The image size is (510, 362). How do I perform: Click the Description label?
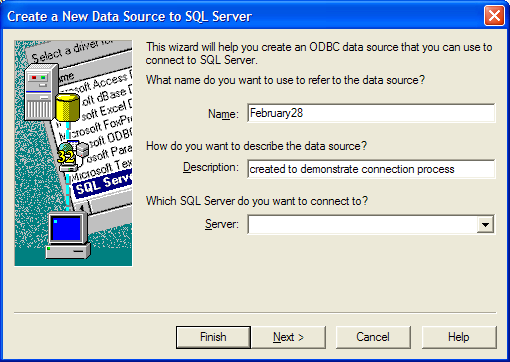[211, 167]
